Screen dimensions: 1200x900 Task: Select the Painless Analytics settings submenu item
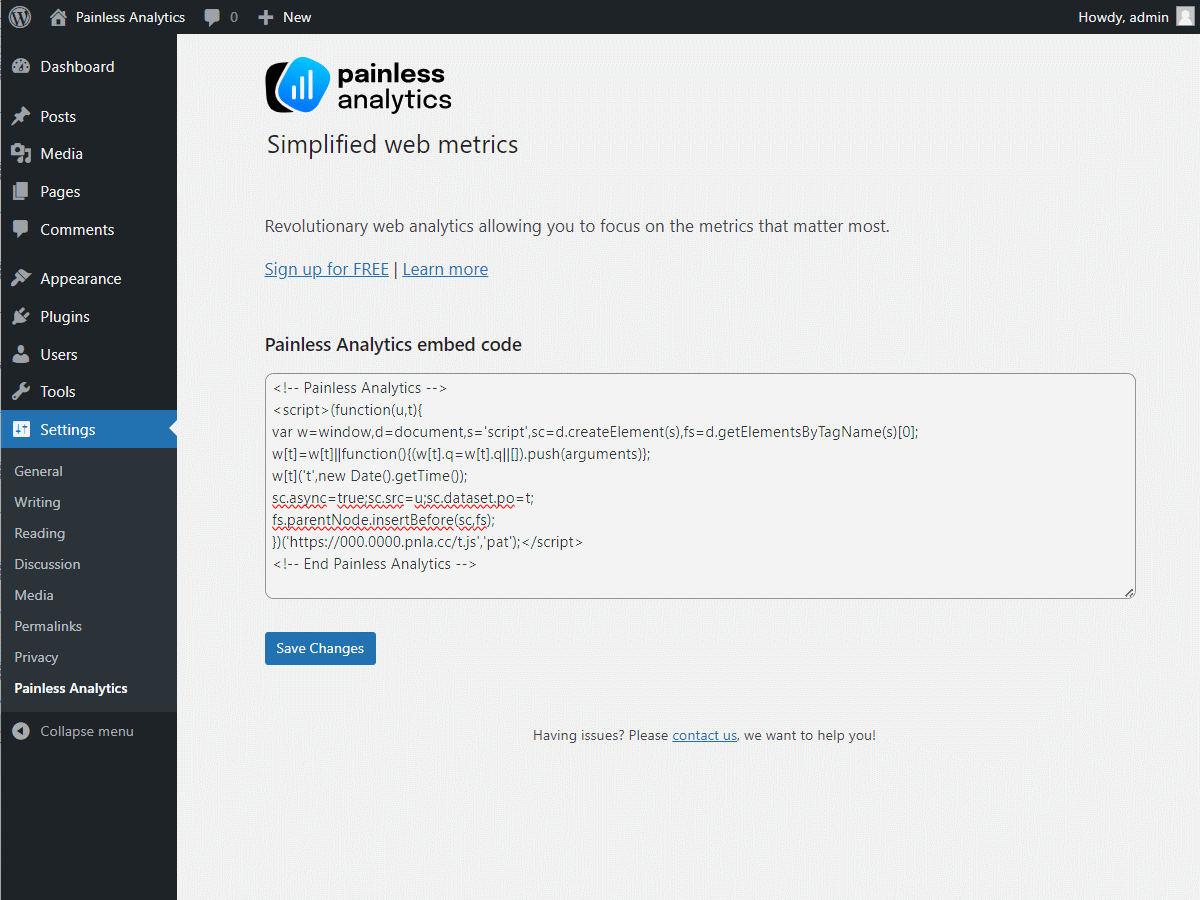(71, 689)
